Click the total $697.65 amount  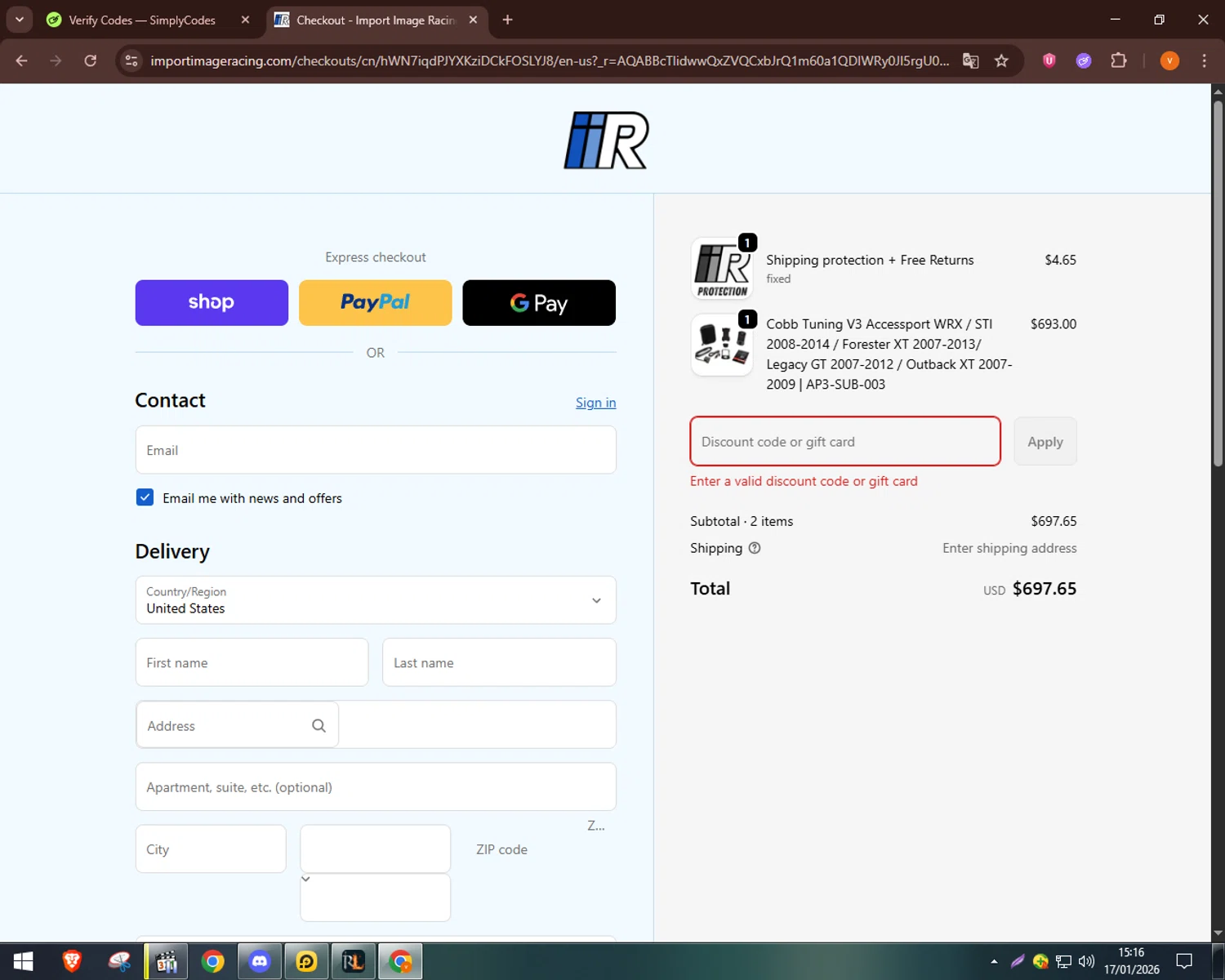(x=1045, y=589)
